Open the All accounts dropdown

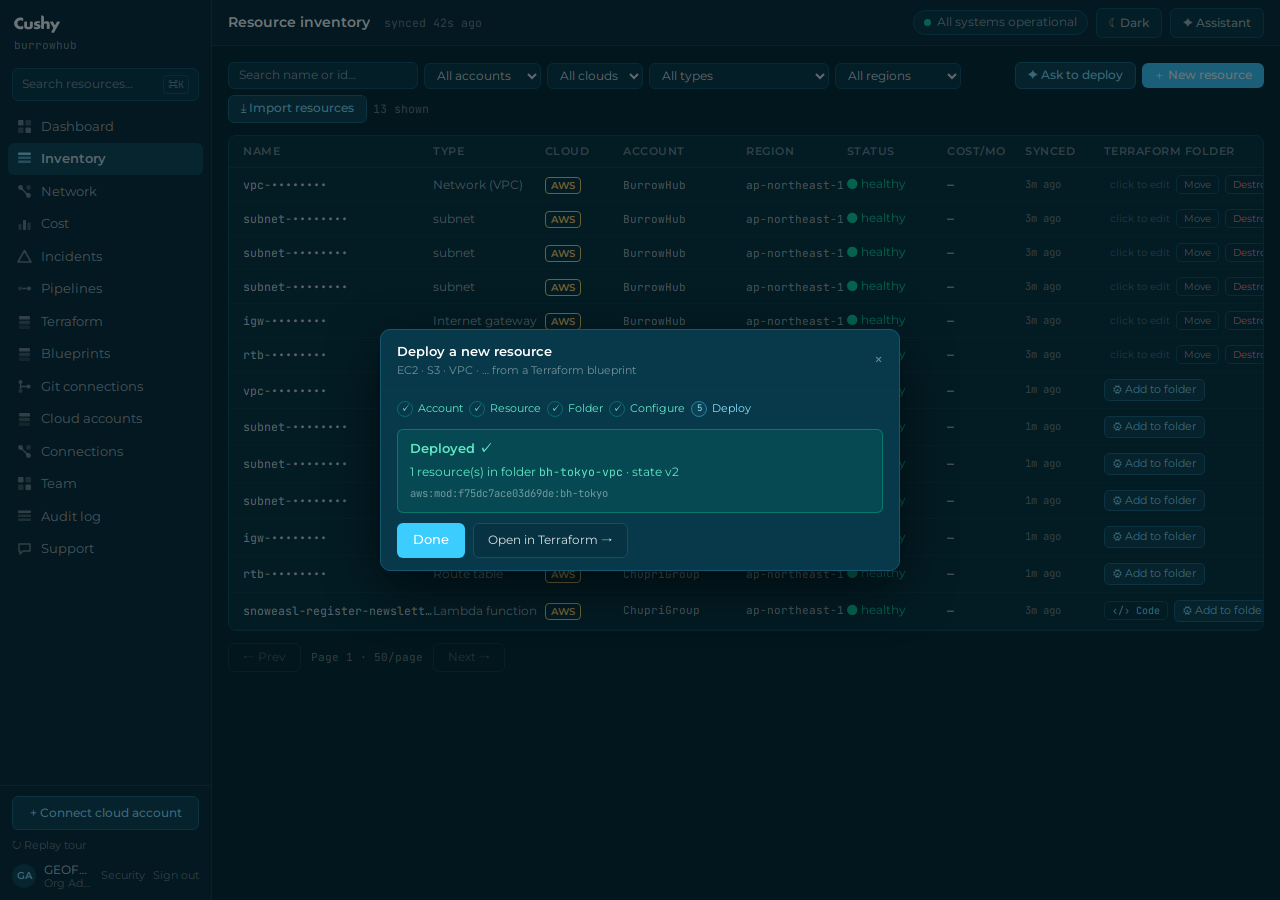point(482,76)
